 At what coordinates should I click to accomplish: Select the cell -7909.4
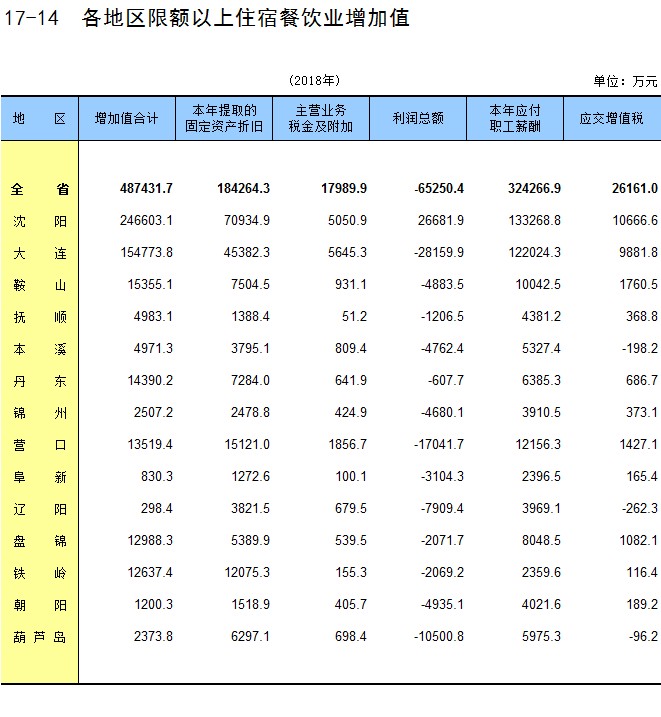(442, 508)
